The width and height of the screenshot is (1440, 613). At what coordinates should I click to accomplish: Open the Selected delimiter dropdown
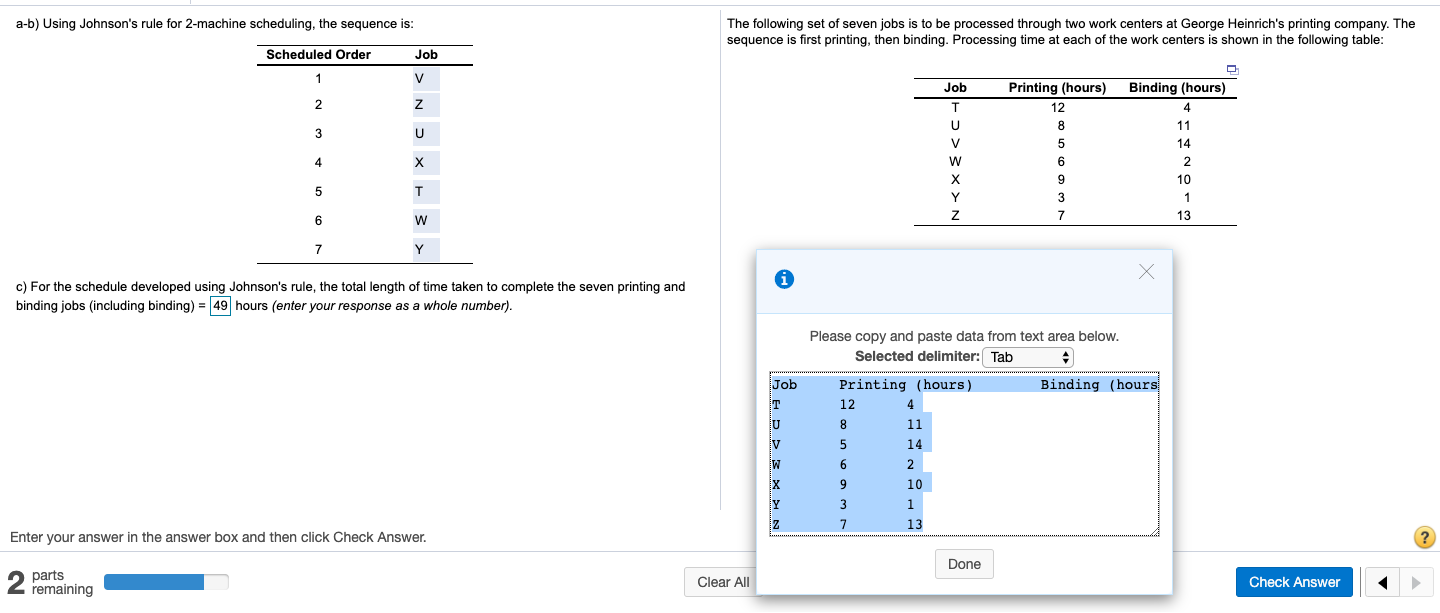1028,357
